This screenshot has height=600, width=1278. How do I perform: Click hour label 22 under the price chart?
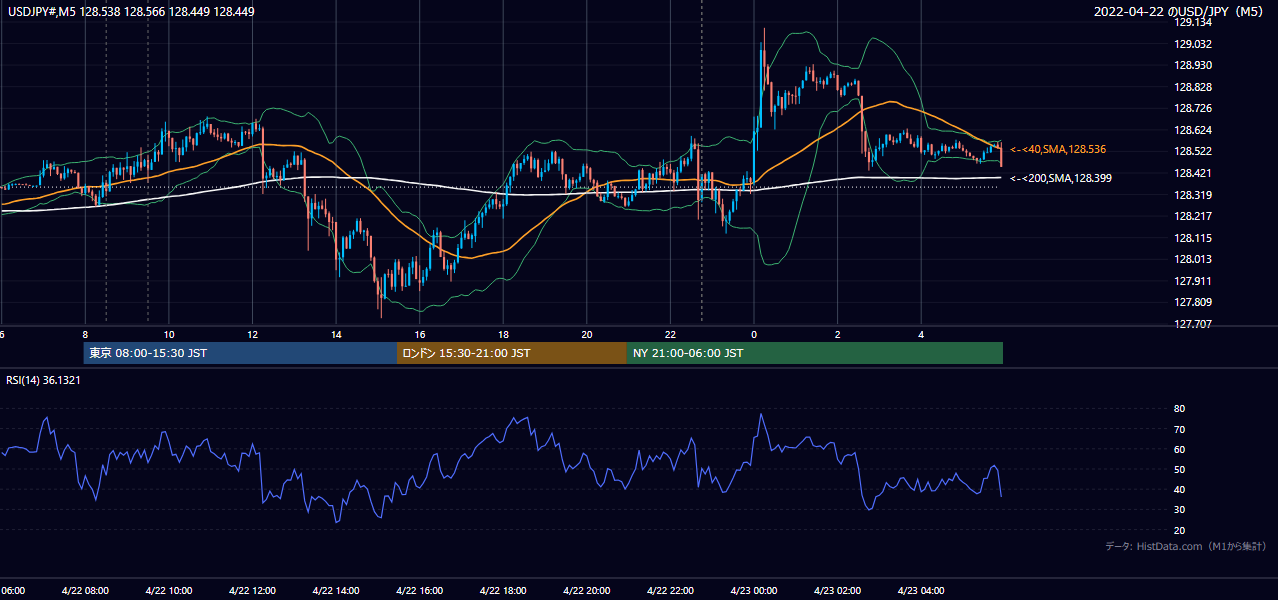(670, 335)
